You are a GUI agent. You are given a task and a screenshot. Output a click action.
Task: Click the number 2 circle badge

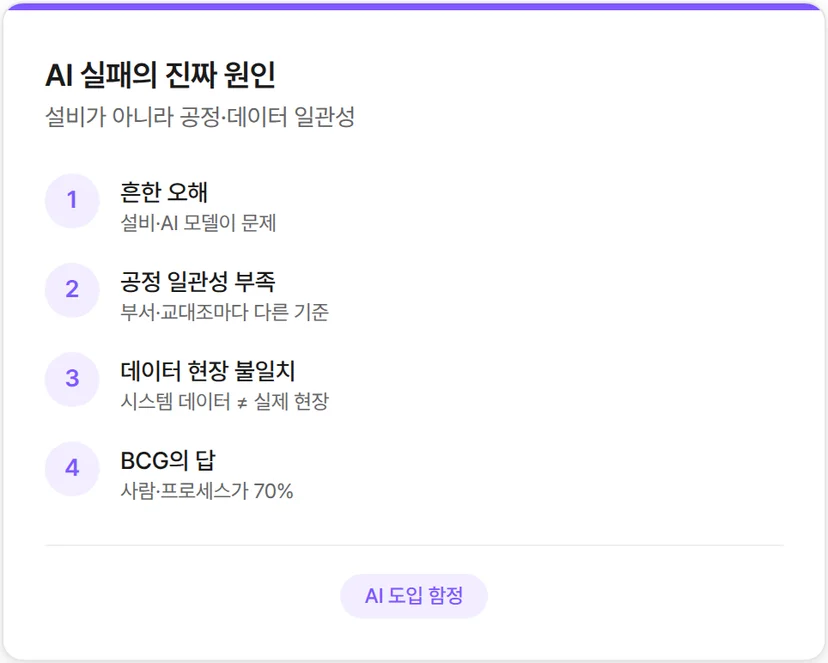pyautogui.click(x=72, y=290)
